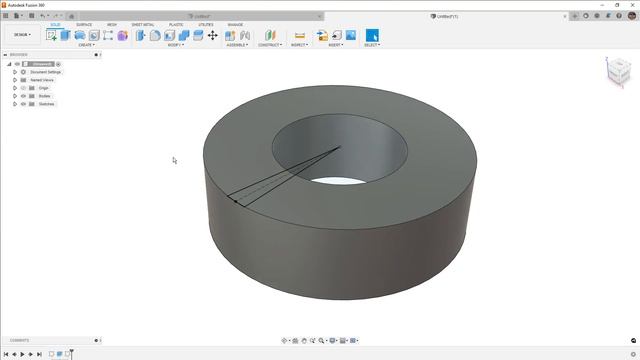This screenshot has width=640, height=360.
Task: Collapse the root component tree
Action: [9, 64]
